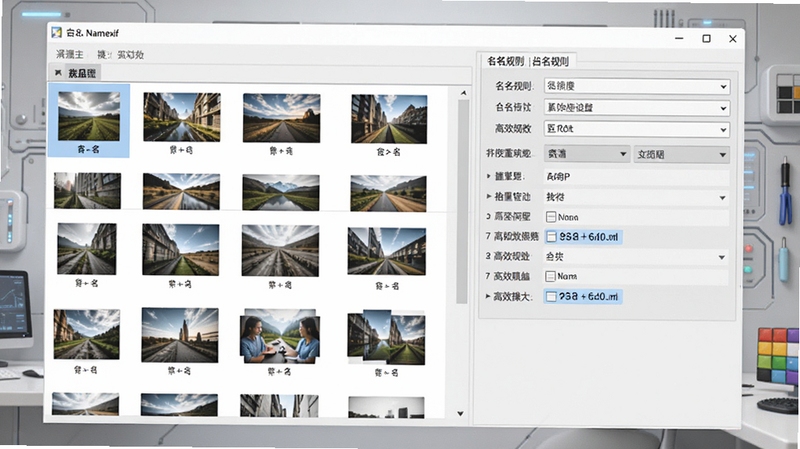Select the black-and-white thumbnail at list bottom
Image resolution: width=800 pixels, height=449 pixels.
coord(386,408)
